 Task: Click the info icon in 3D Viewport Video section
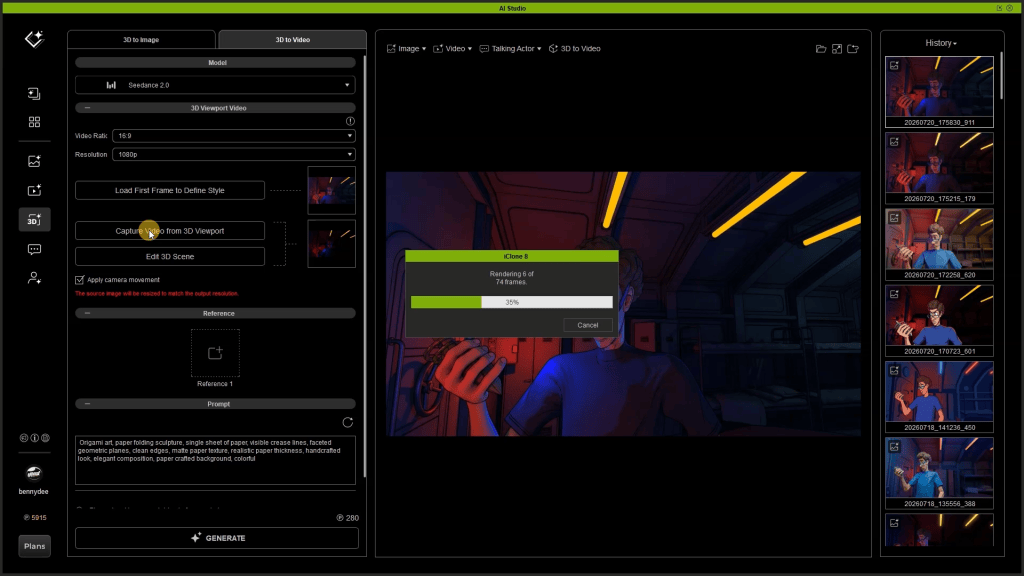pos(350,121)
